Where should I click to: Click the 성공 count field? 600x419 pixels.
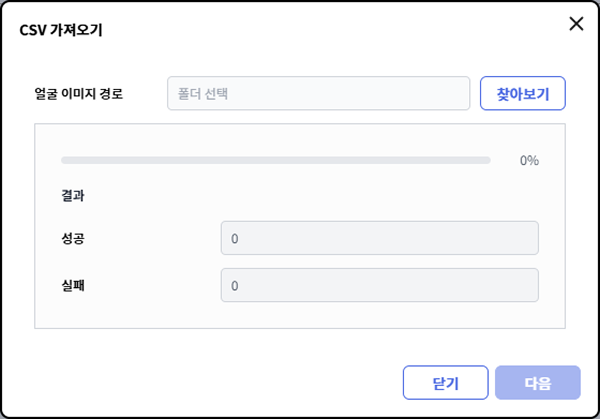coord(379,239)
